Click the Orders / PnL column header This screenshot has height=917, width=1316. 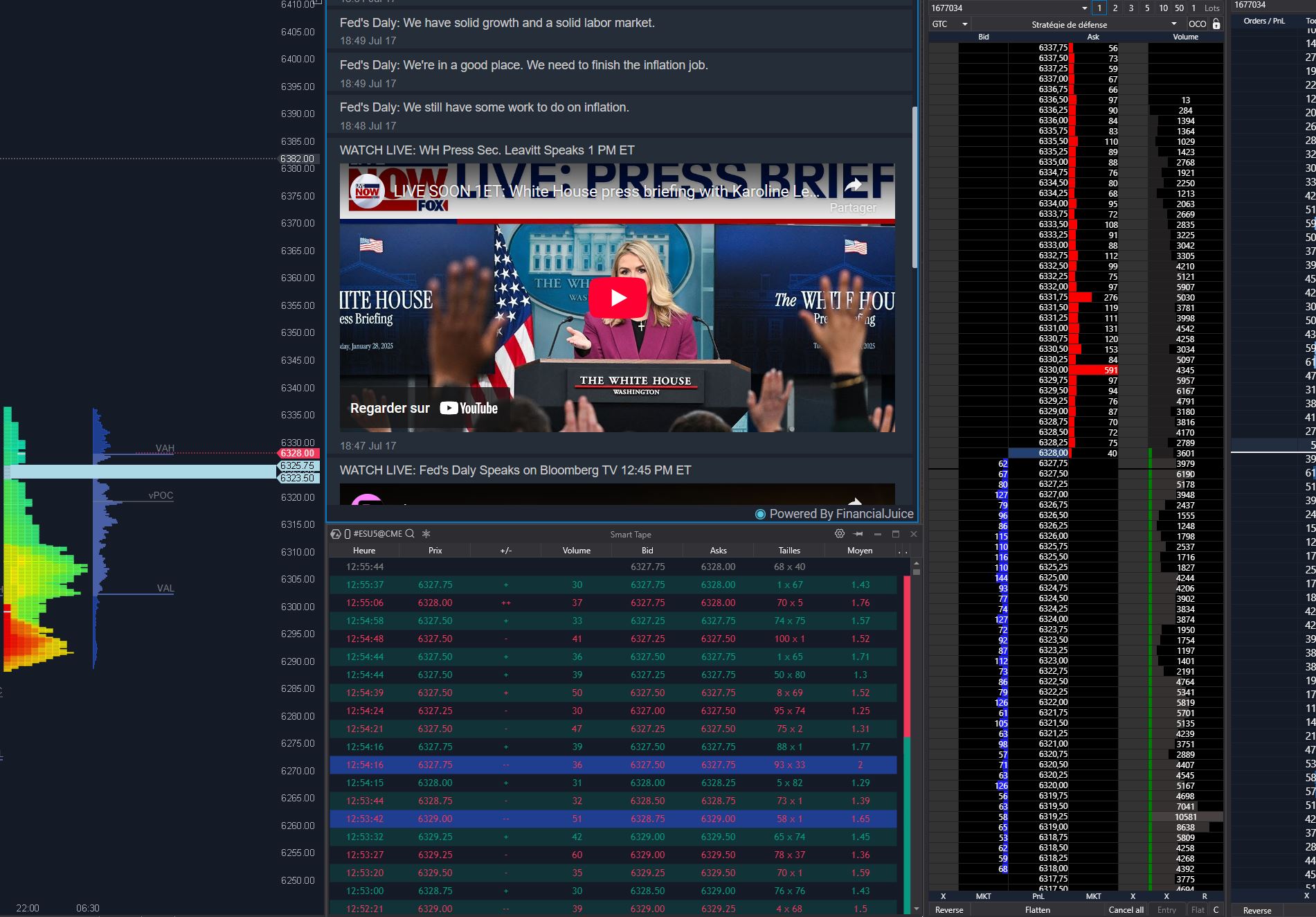click(x=1264, y=21)
